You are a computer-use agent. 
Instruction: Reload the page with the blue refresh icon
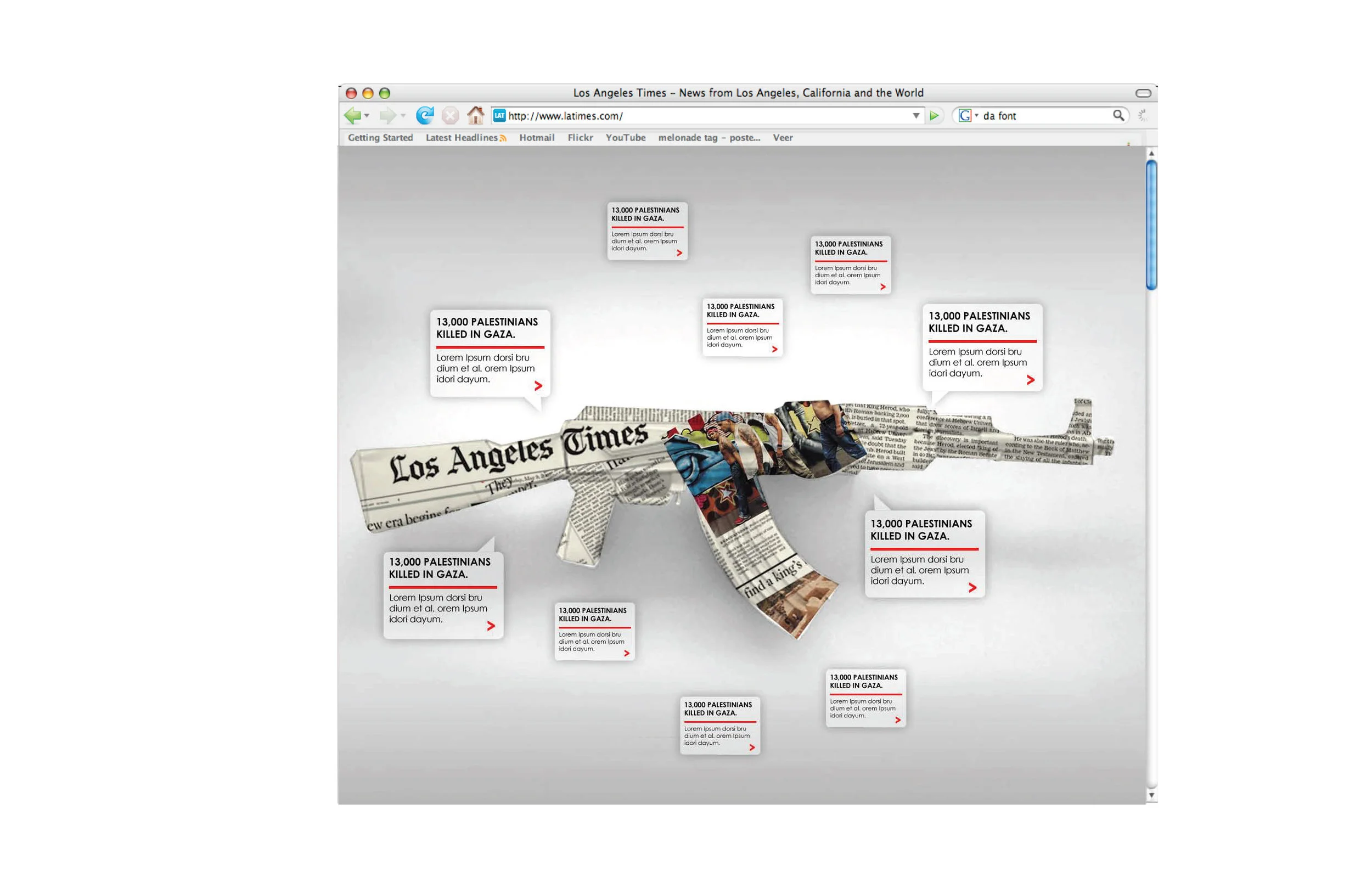[425, 116]
